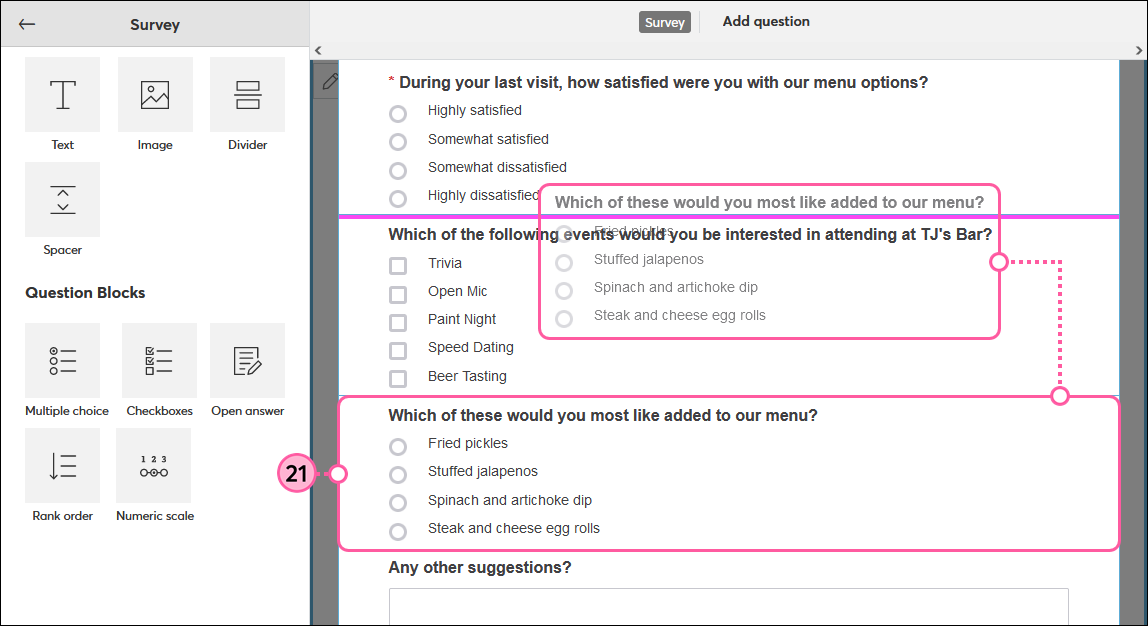Go back using the left arrow
Screen dimensions: 1148x626
pyautogui.click(x=27, y=24)
